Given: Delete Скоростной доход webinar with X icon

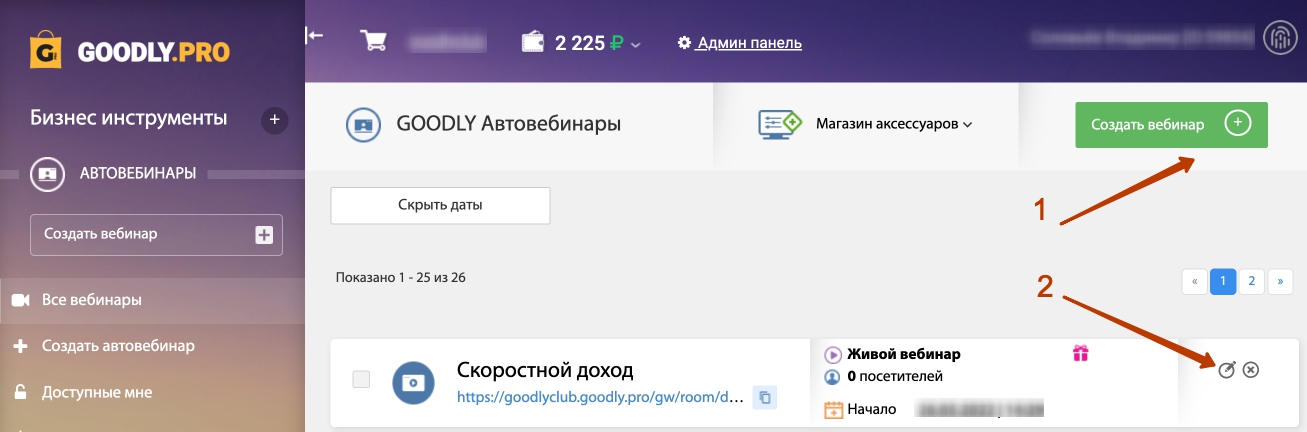Looking at the screenshot, I should (x=1250, y=369).
